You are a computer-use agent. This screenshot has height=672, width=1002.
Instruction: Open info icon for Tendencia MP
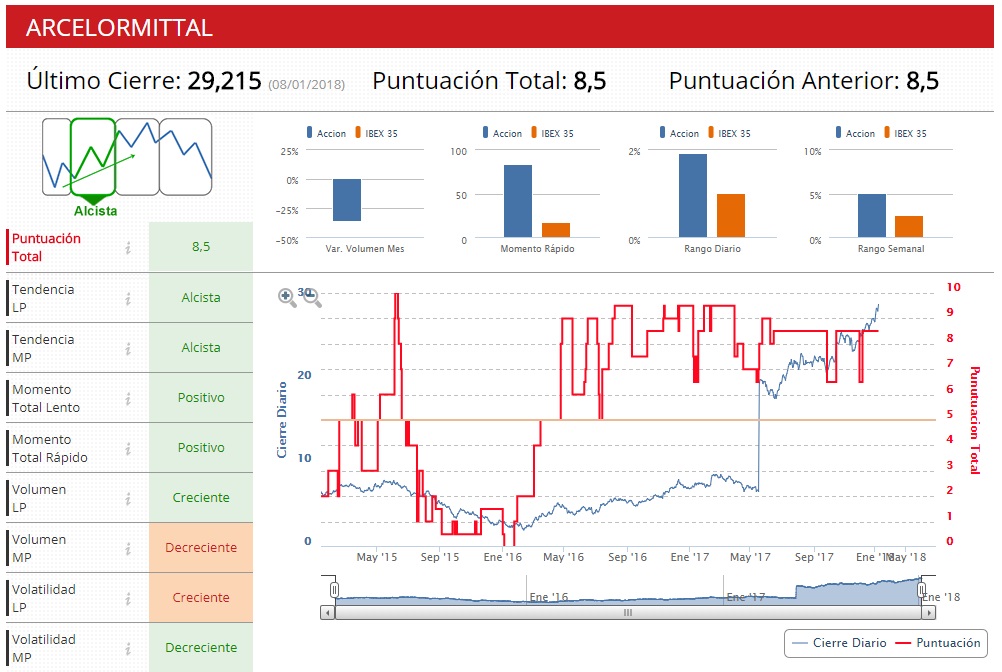(128, 348)
